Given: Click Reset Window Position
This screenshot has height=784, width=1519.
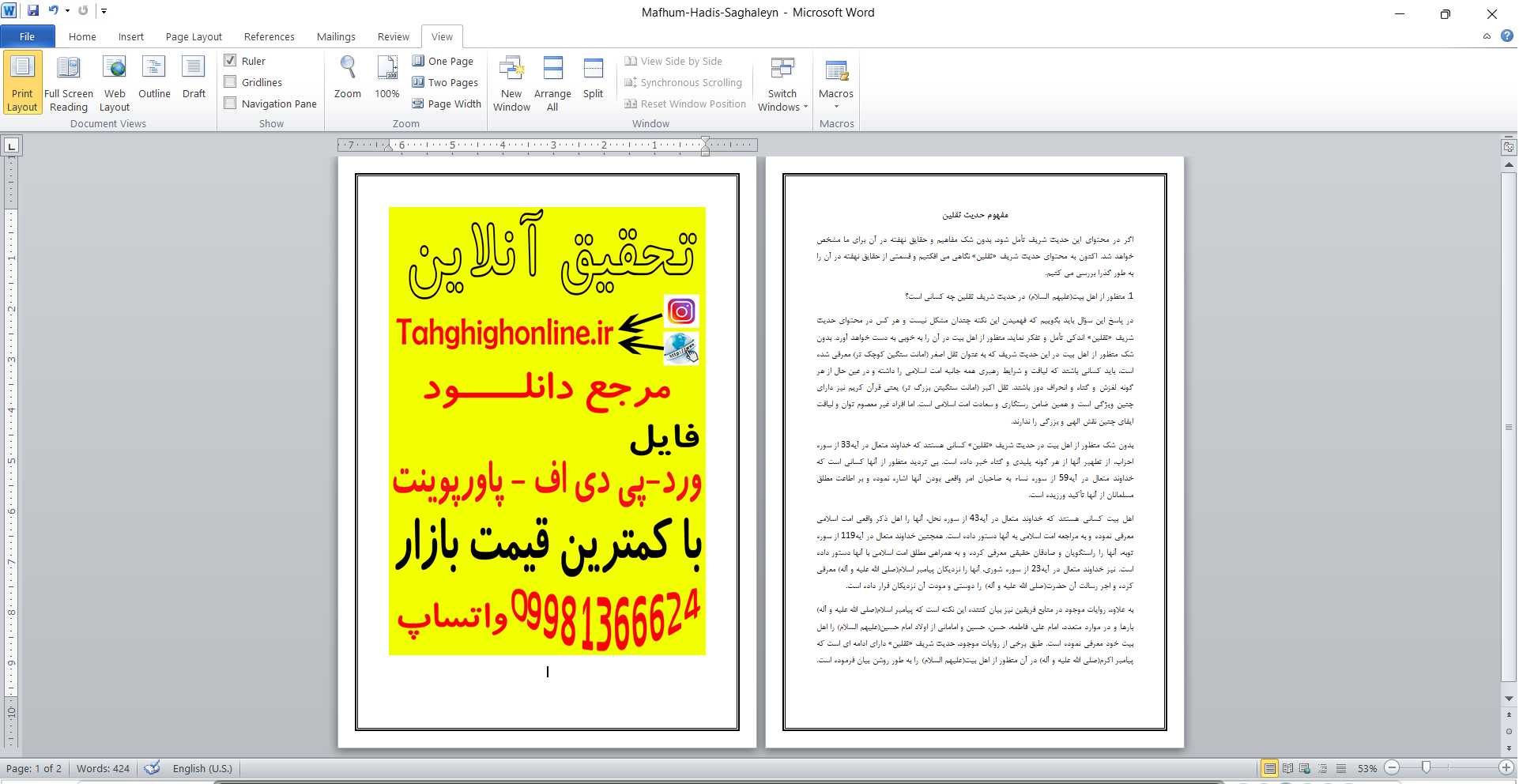Looking at the screenshot, I should (x=685, y=104).
